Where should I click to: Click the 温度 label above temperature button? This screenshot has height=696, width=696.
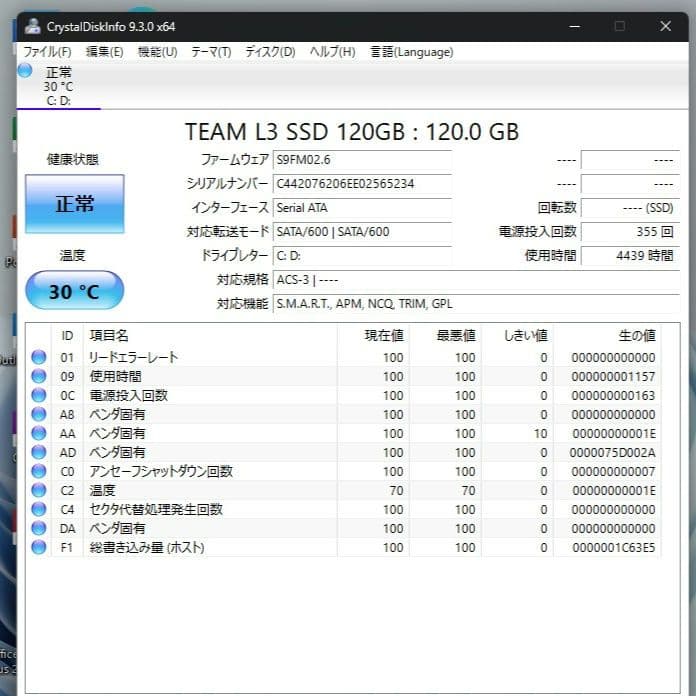click(72, 255)
